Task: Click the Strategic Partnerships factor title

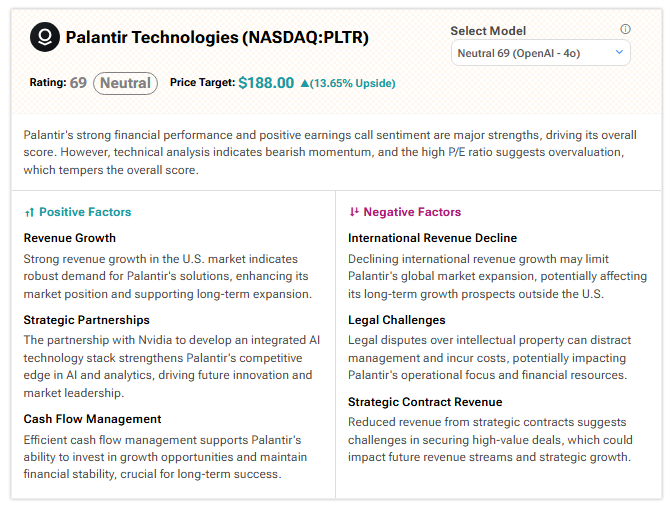Action: pyautogui.click(x=87, y=320)
